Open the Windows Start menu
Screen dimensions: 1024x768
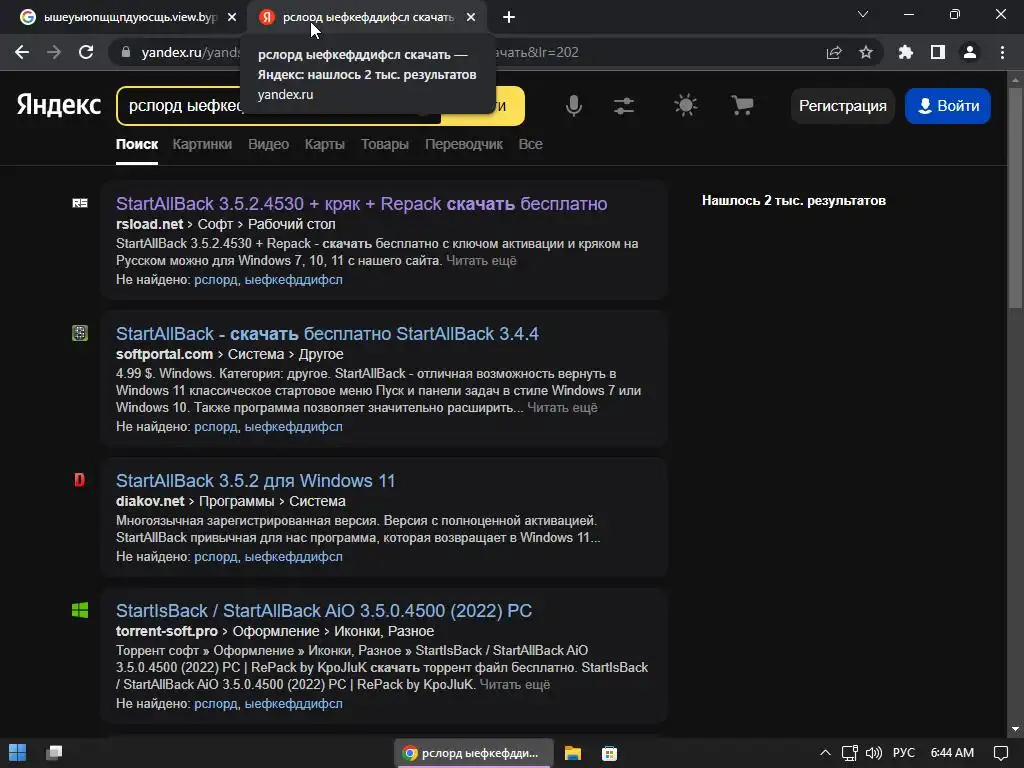tap(18, 752)
